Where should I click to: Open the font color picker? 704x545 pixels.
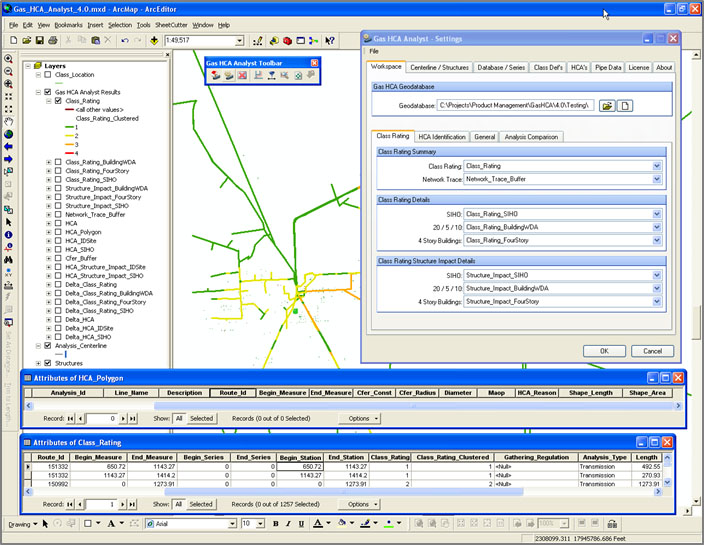point(328,523)
